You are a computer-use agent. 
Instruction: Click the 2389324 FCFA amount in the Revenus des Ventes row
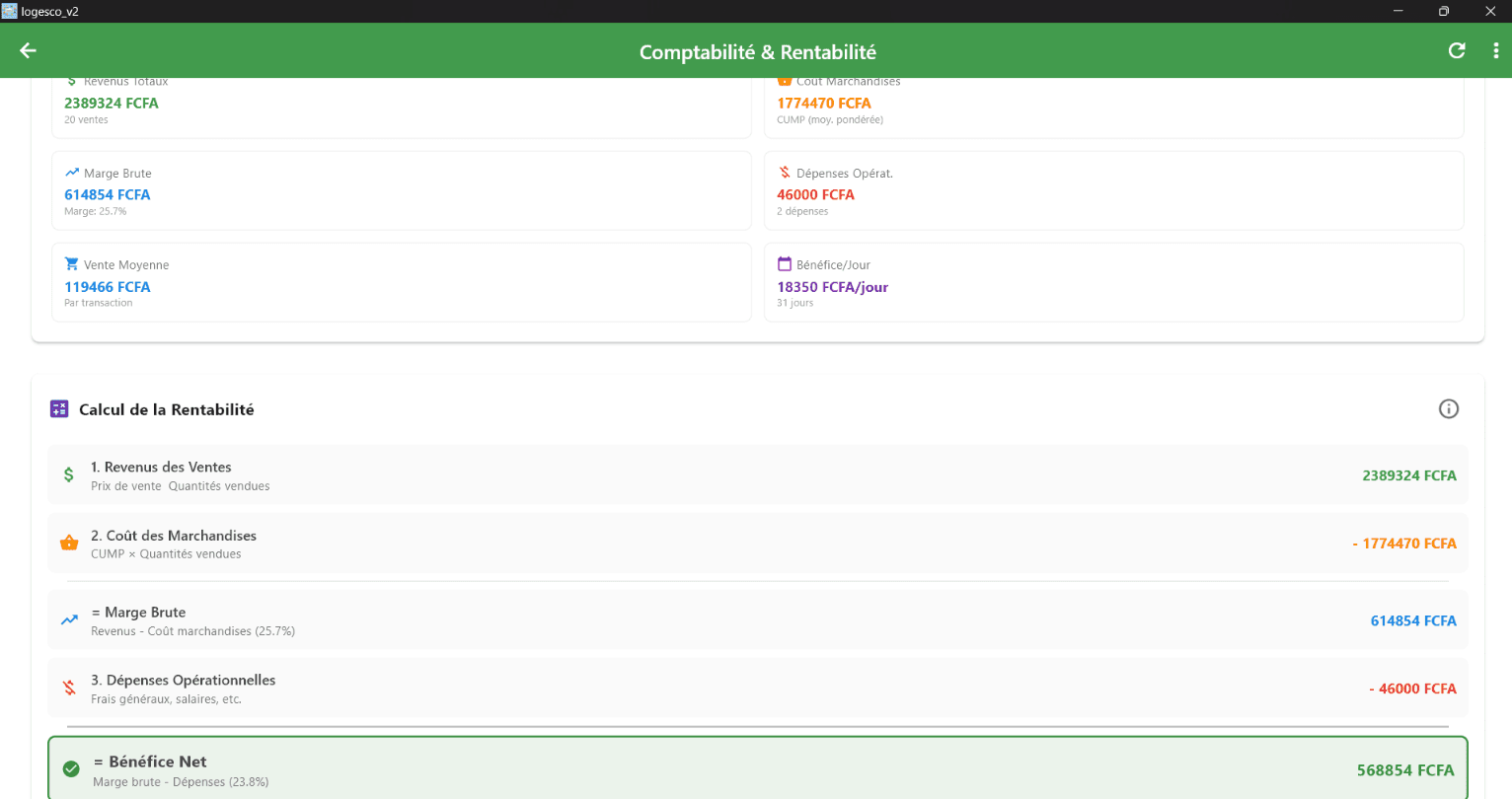click(1409, 475)
